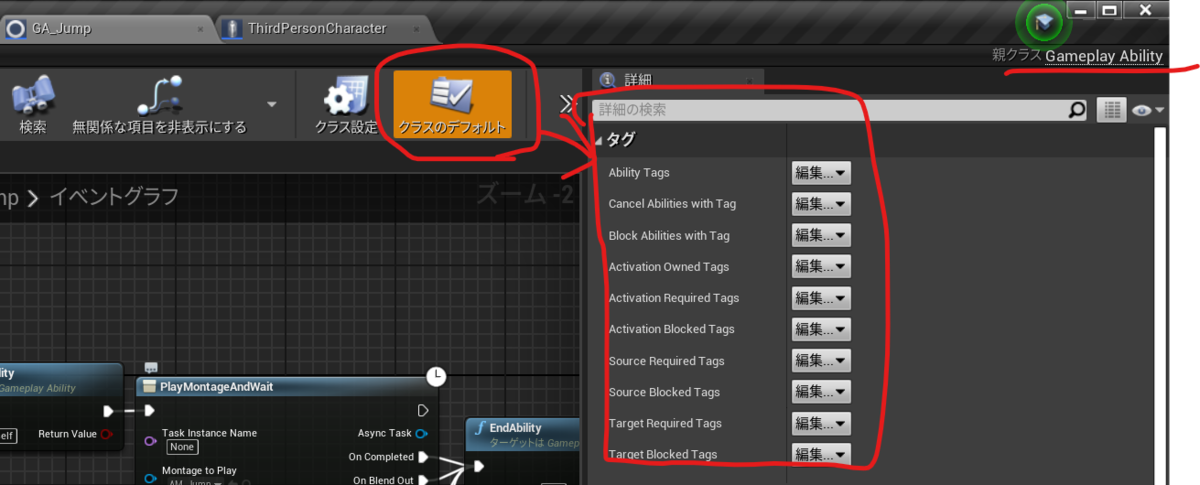Image resolution: width=1200 pixels, height=485 pixels.
Task: Click the EndAbility input exec pin
Action: pos(480,466)
